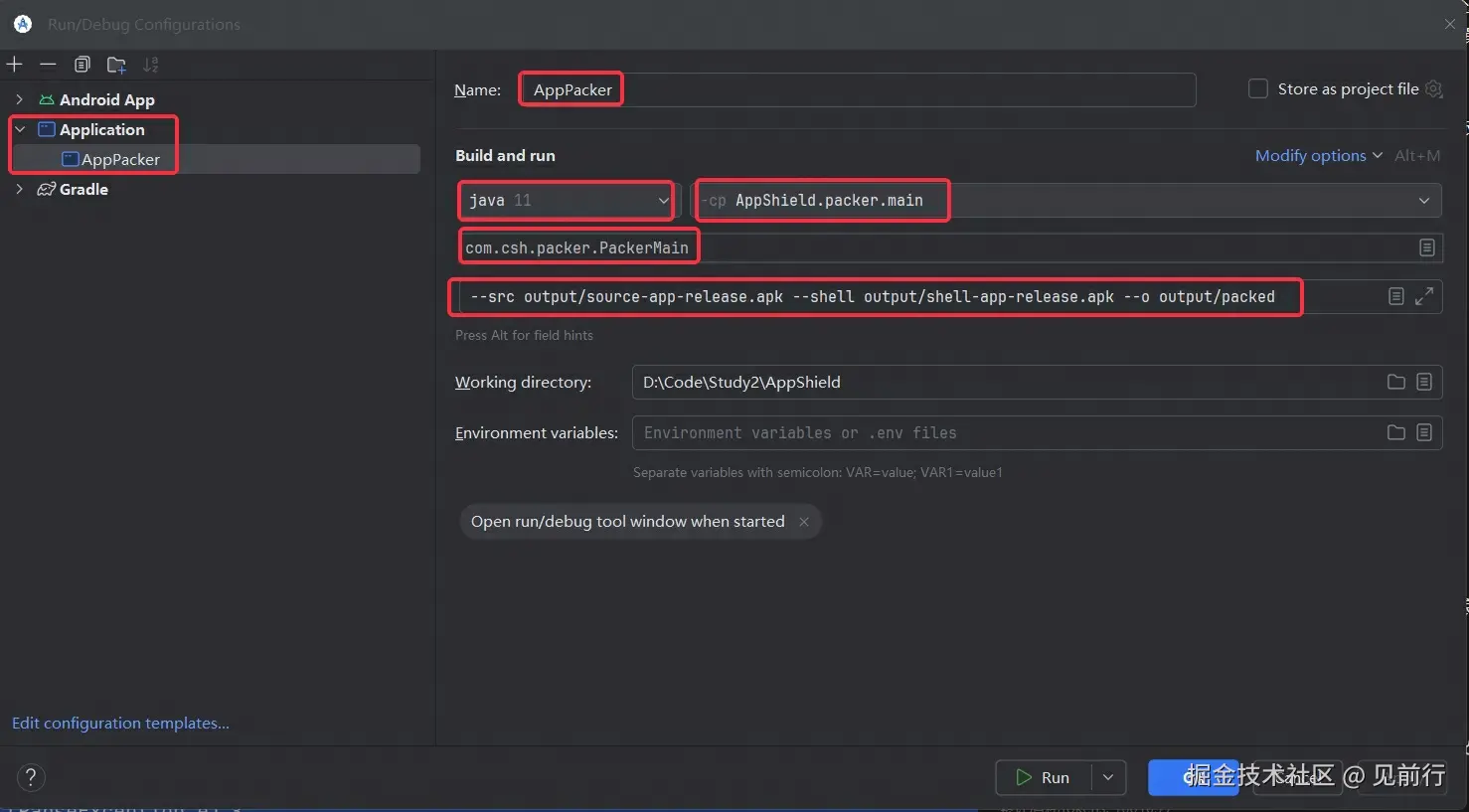Select AppPacker configuration in the tree

pyautogui.click(x=120, y=159)
